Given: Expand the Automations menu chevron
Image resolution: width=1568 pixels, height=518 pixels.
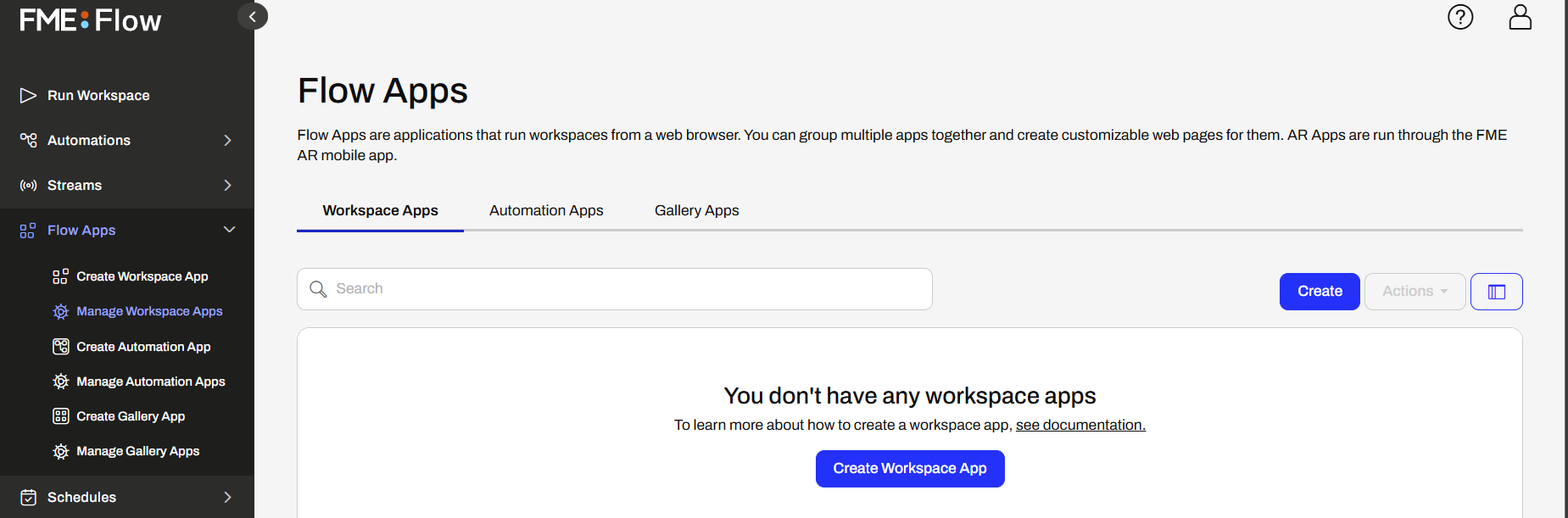Looking at the screenshot, I should click(x=227, y=140).
